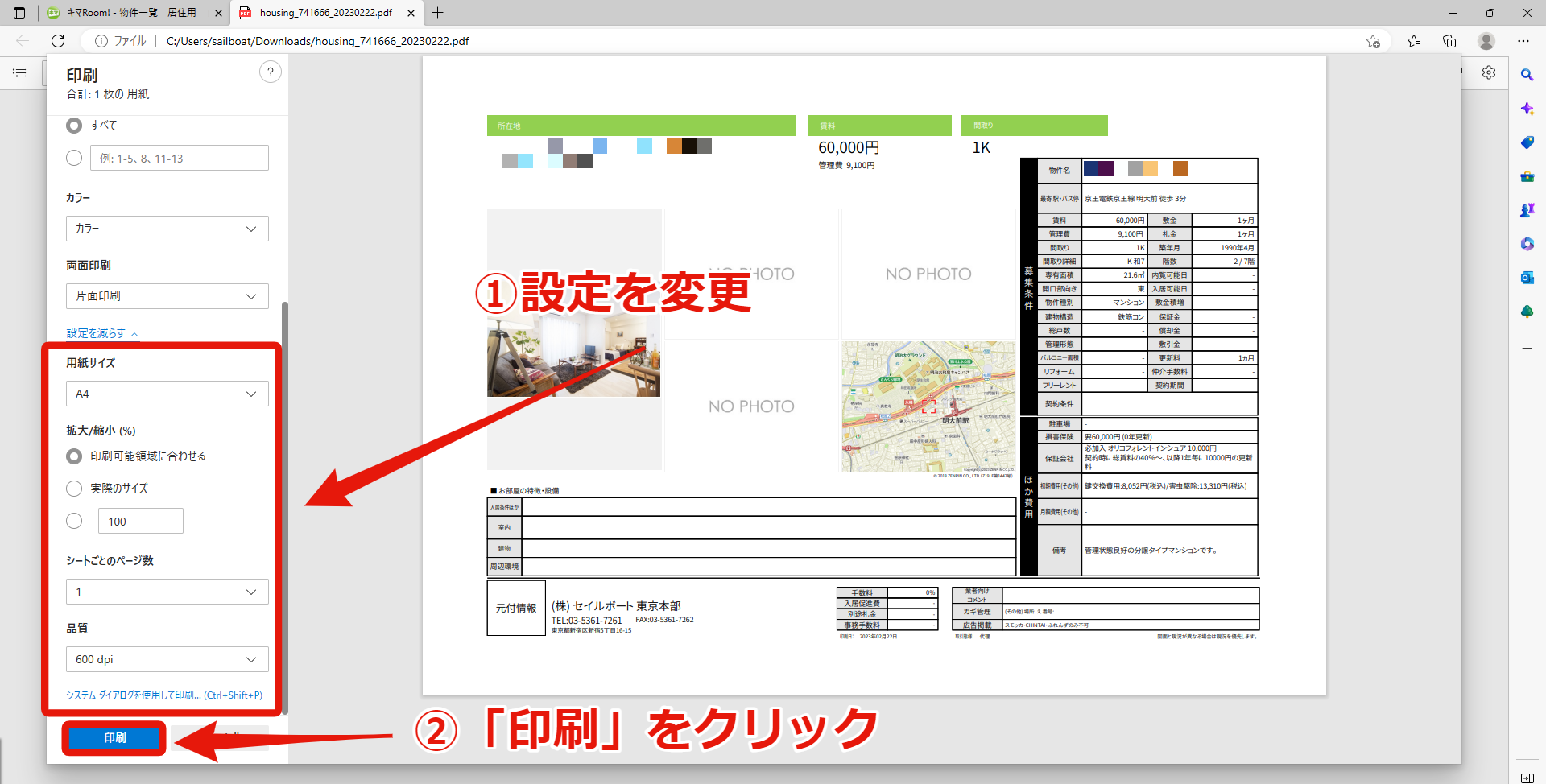Open the Tools briefcase sidebar icon

[x=1527, y=176]
